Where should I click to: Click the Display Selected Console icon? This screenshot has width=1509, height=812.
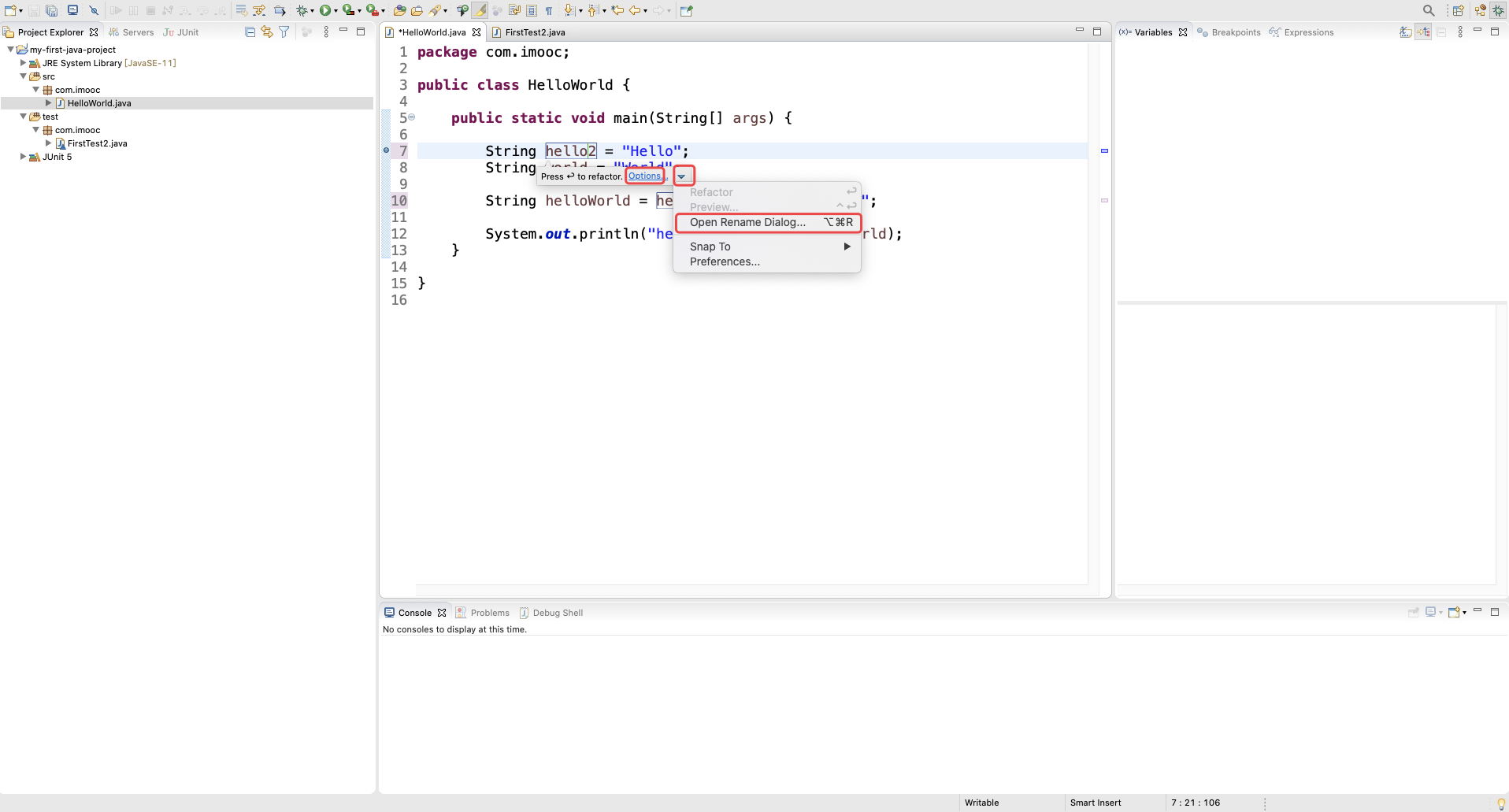click(x=1431, y=612)
